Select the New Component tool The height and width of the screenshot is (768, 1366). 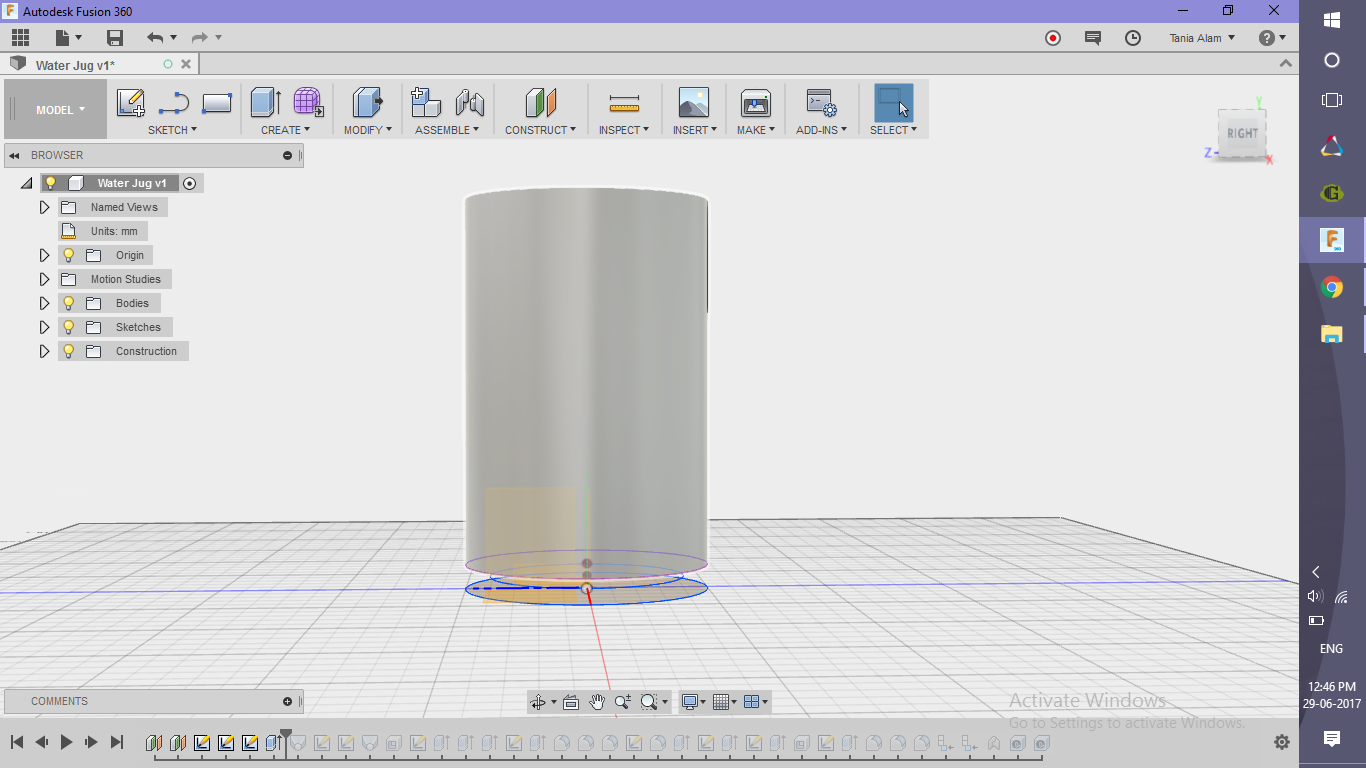click(x=426, y=103)
